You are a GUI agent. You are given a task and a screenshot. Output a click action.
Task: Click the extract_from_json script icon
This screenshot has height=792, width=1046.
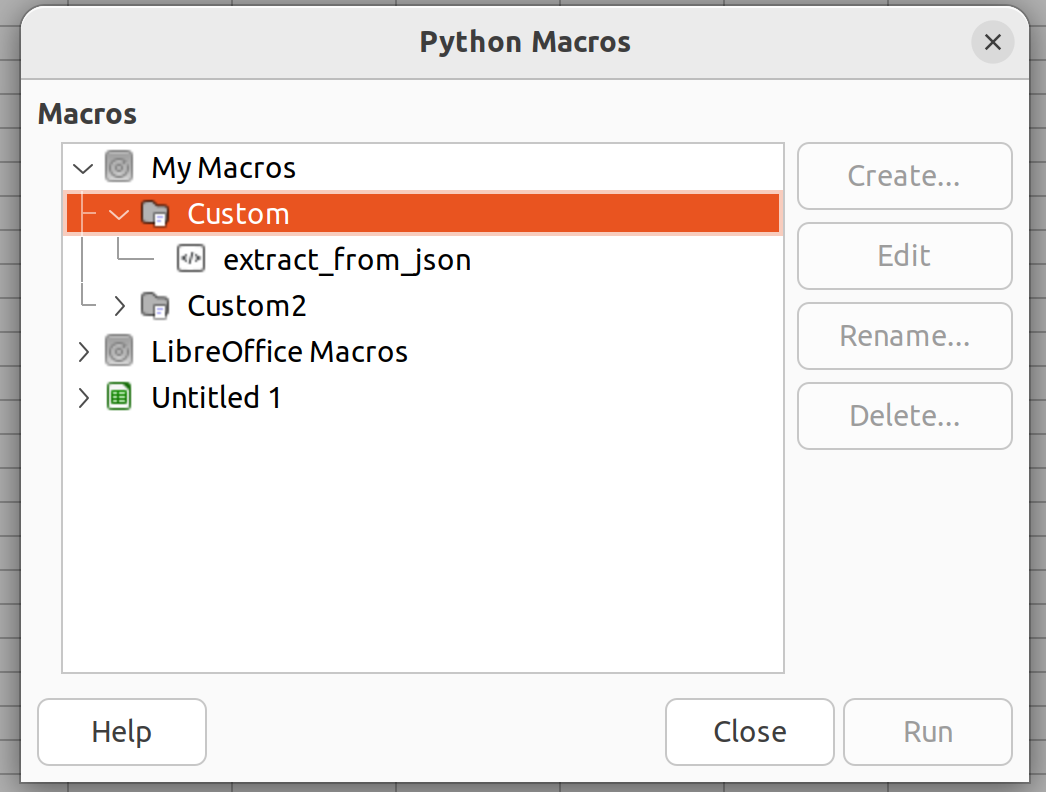(191, 259)
